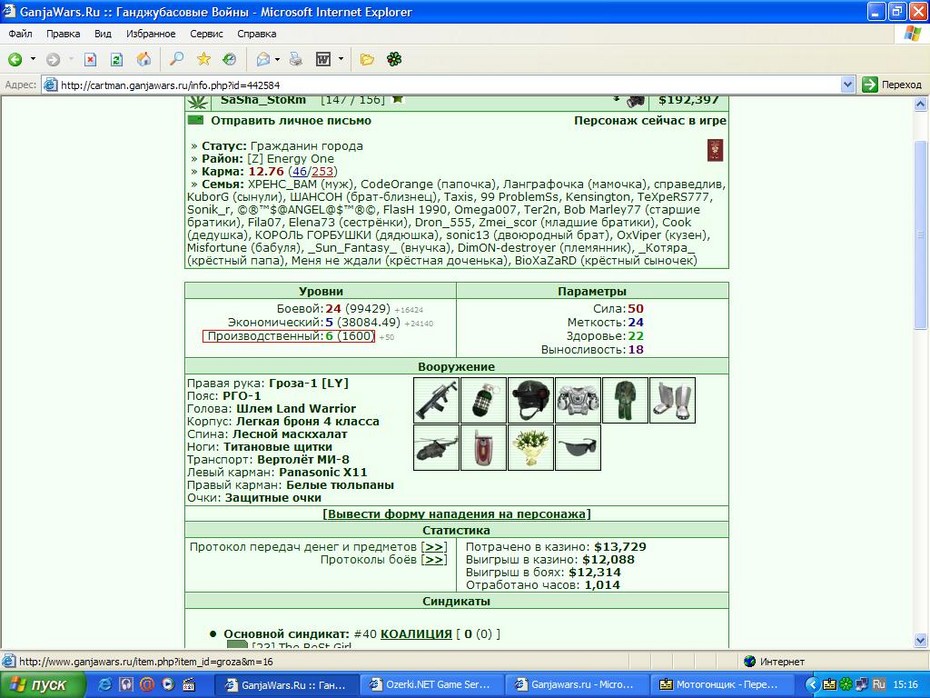The width and height of the screenshot is (930, 698).
Task: Go to Home page icon
Action: tap(144, 59)
